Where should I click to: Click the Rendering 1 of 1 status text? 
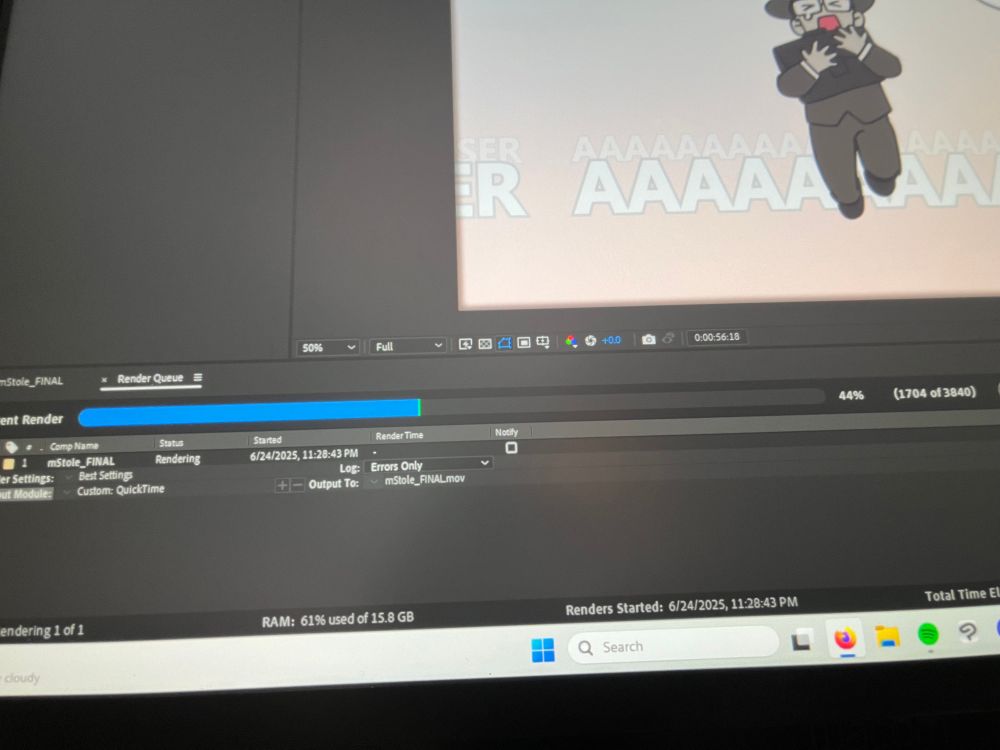41,631
